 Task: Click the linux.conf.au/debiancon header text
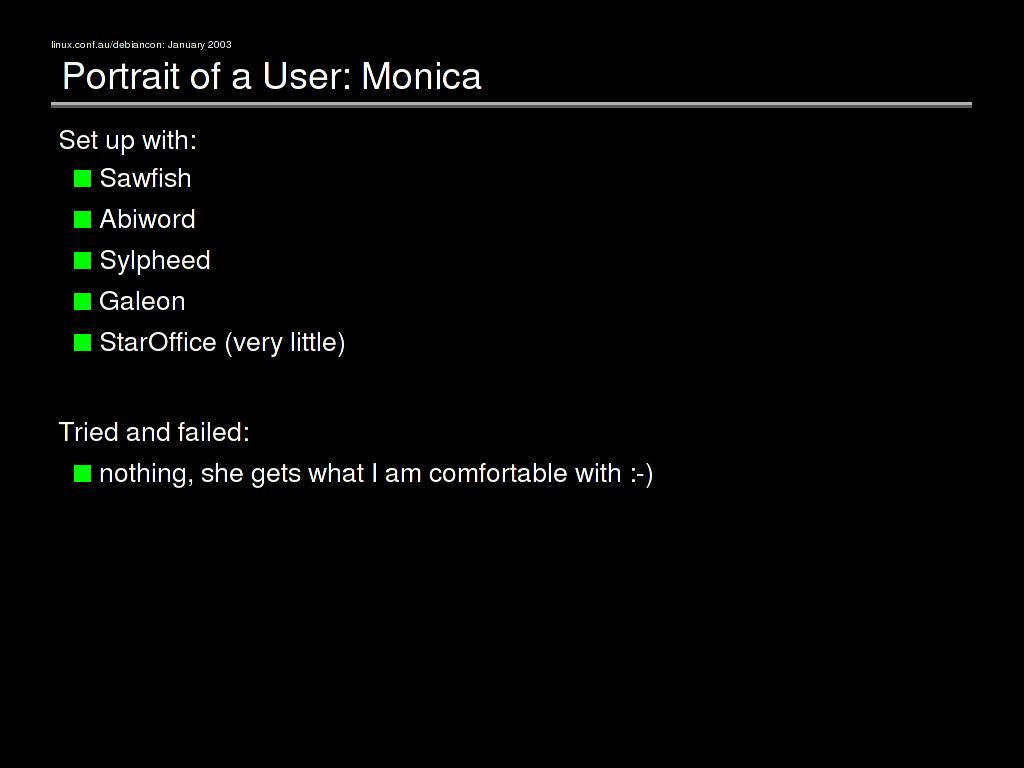(x=141, y=45)
